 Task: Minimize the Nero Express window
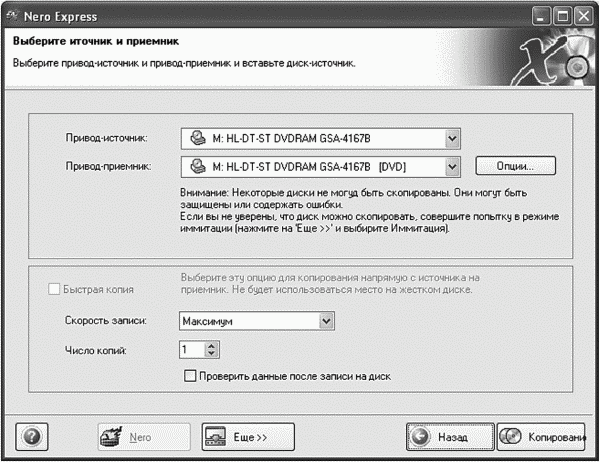pyautogui.click(x=541, y=16)
